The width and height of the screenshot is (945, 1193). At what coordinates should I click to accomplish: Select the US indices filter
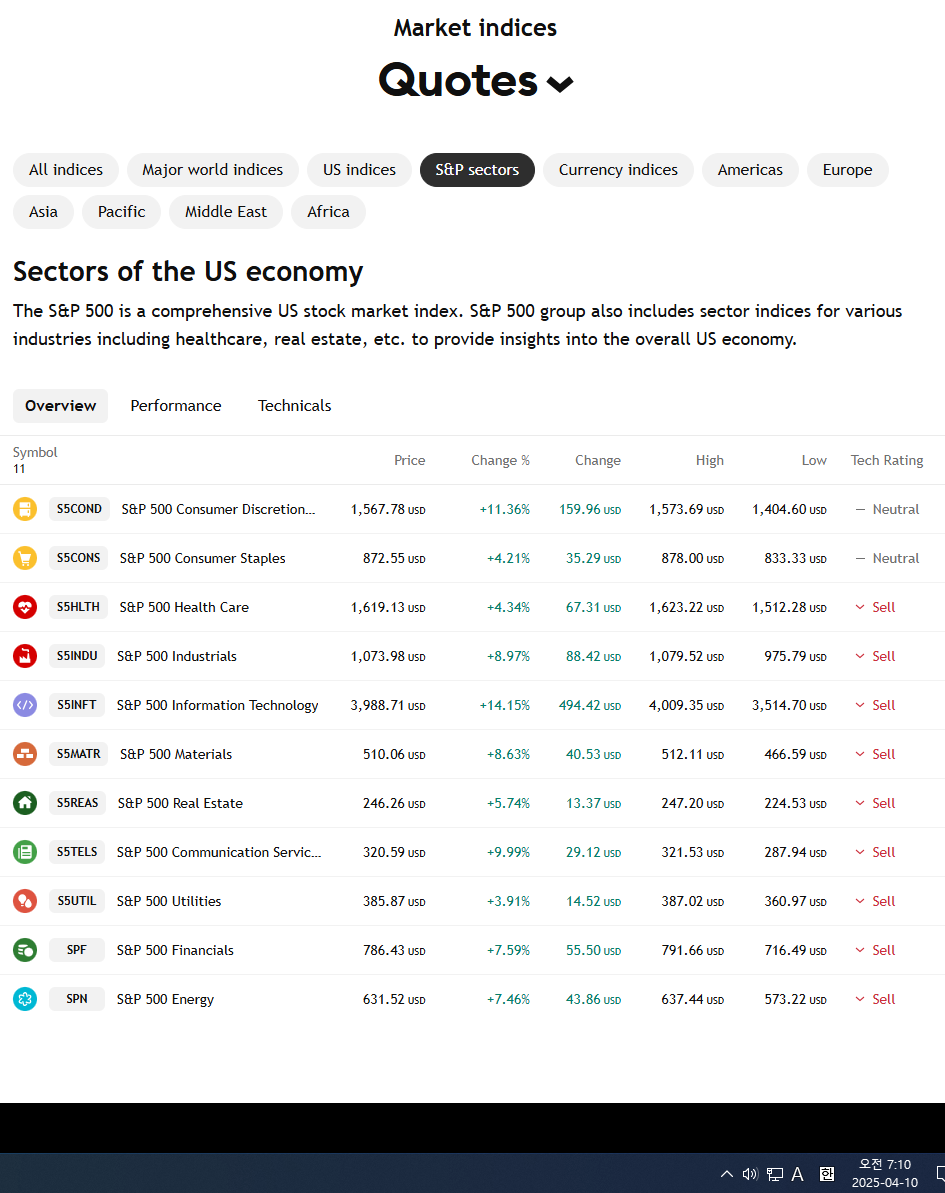pyautogui.click(x=359, y=170)
